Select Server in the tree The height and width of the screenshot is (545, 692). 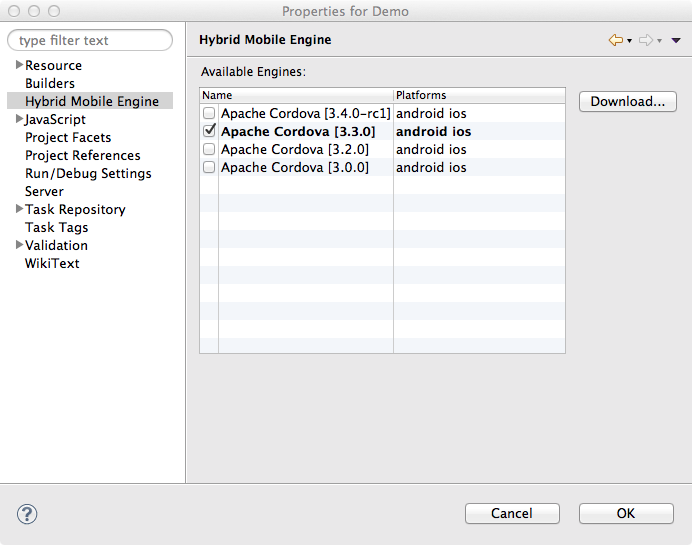(x=44, y=192)
